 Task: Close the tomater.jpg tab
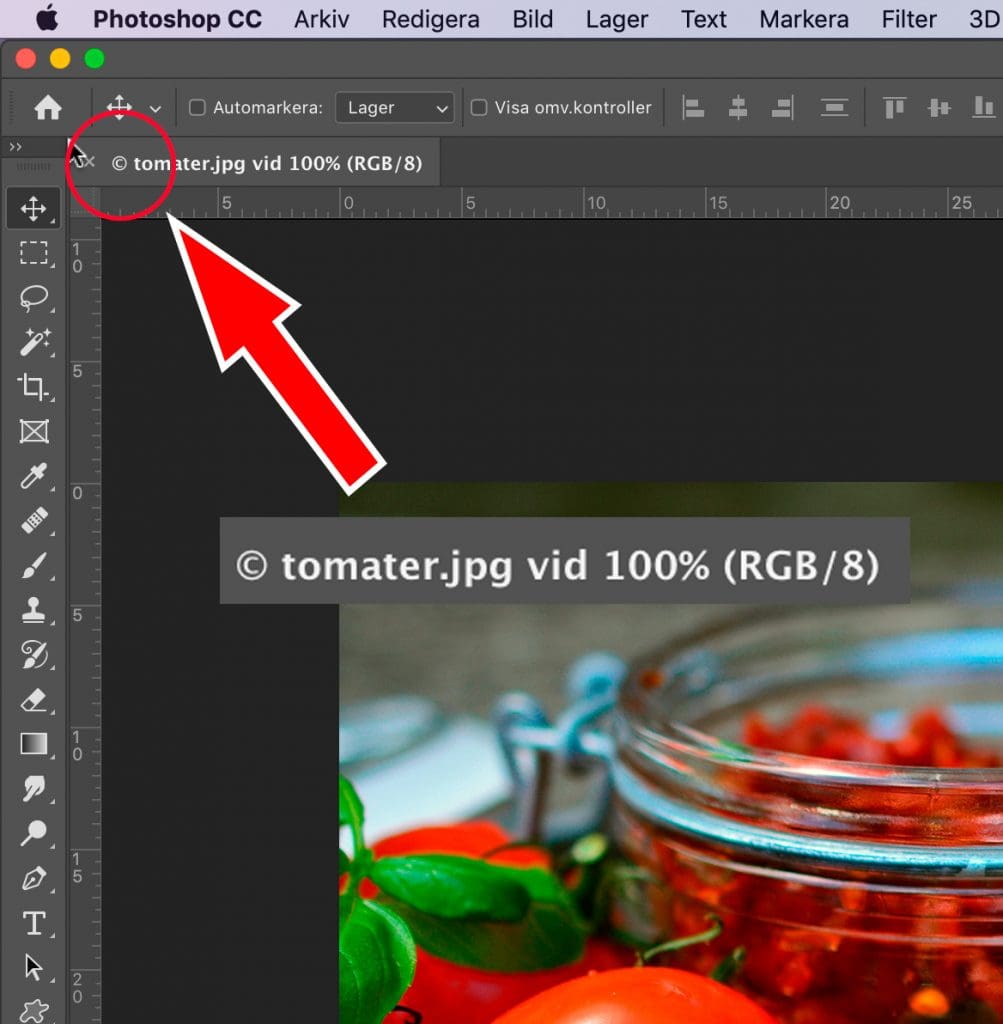(x=89, y=161)
